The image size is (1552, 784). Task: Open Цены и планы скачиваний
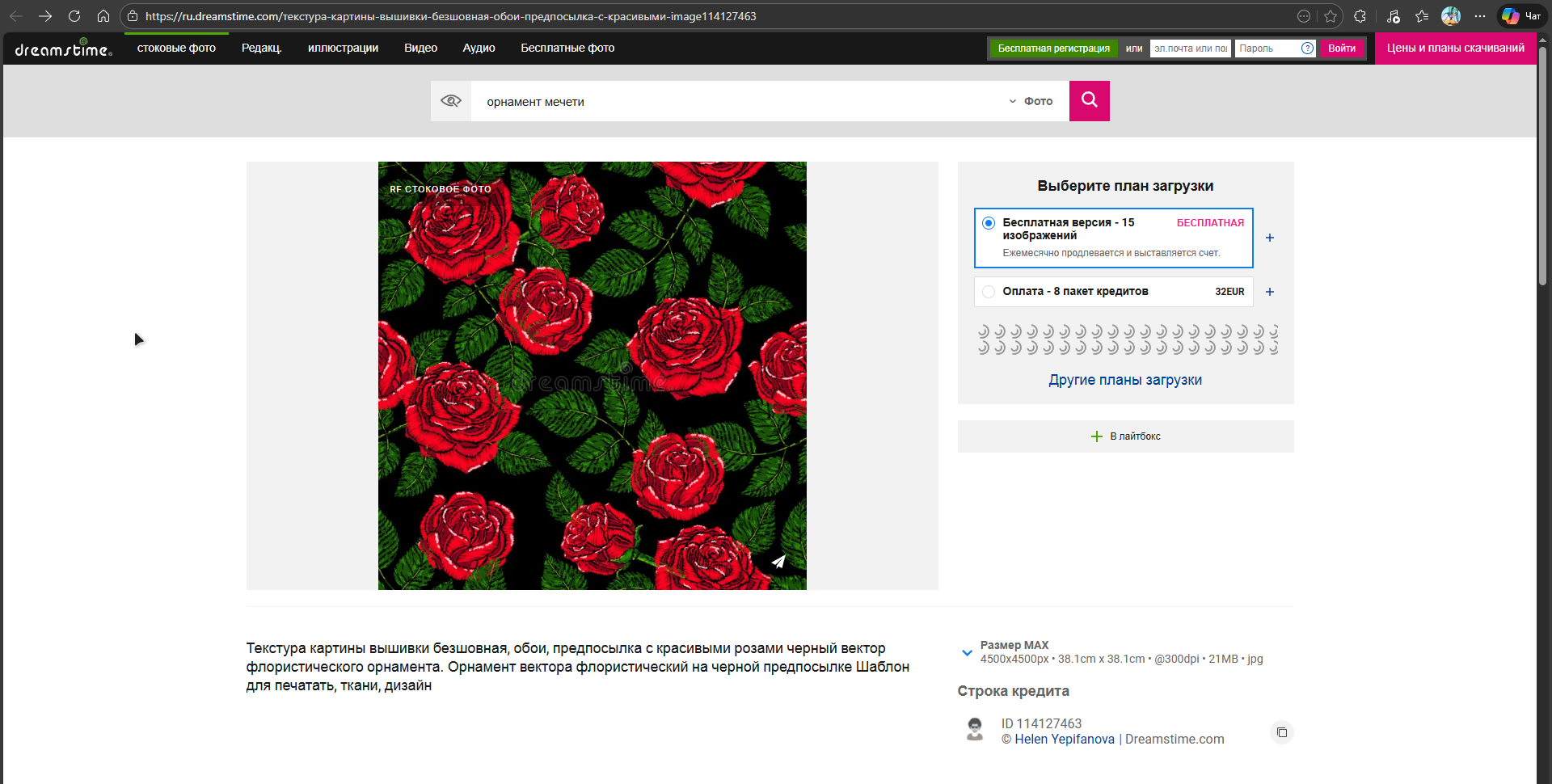tap(1456, 48)
